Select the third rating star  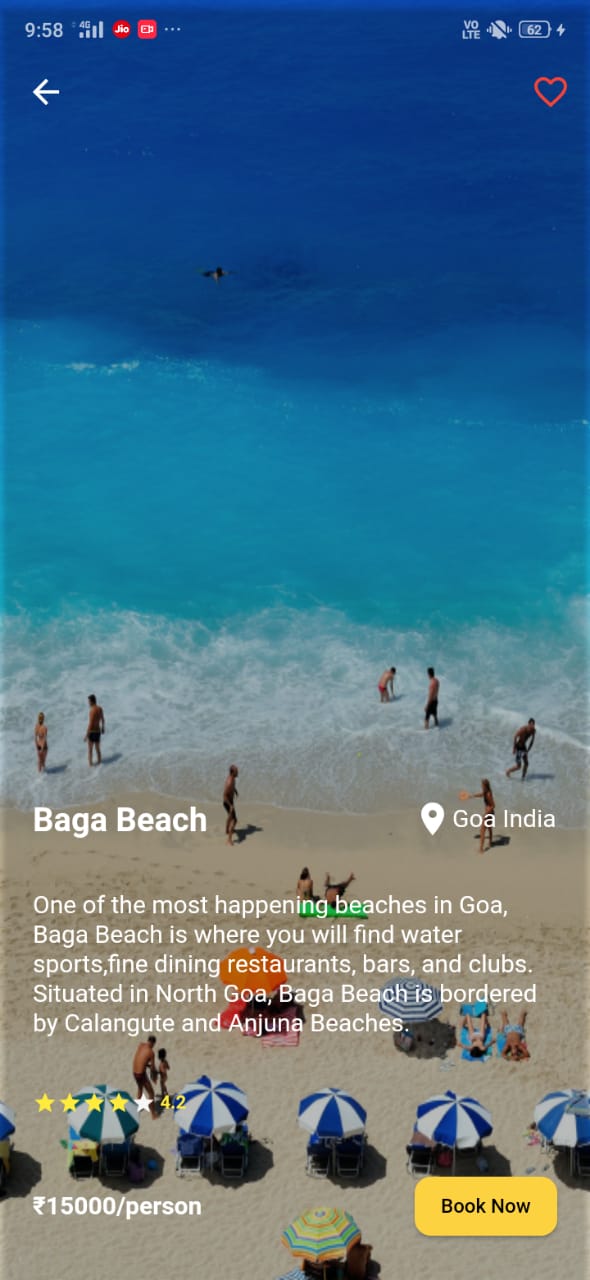[94, 1103]
